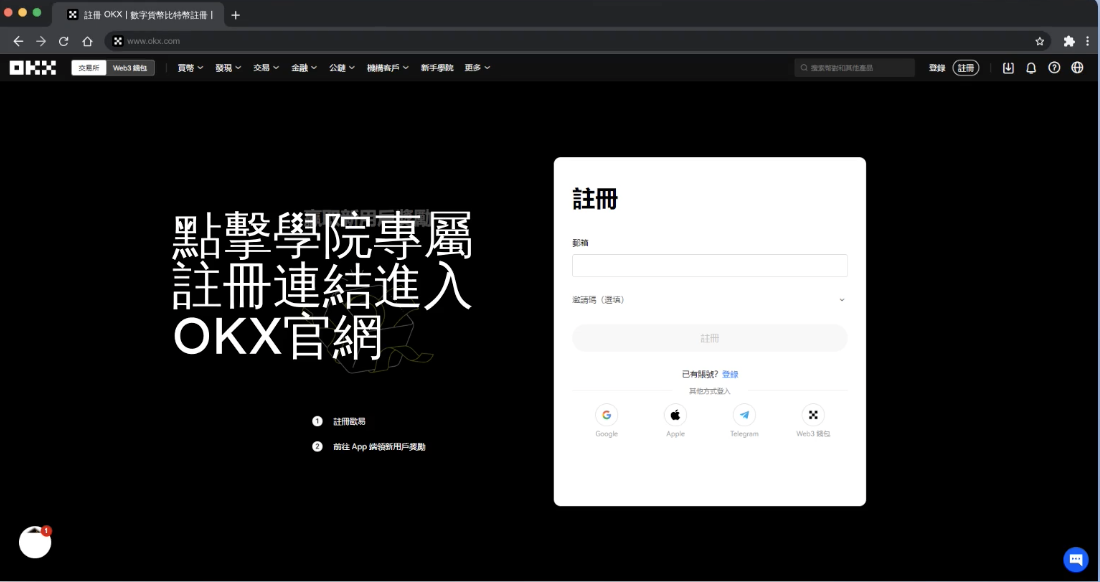The width and height of the screenshot is (1100, 582).
Task: Click the 其他方式登入 label
Action: (x=709, y=391)
